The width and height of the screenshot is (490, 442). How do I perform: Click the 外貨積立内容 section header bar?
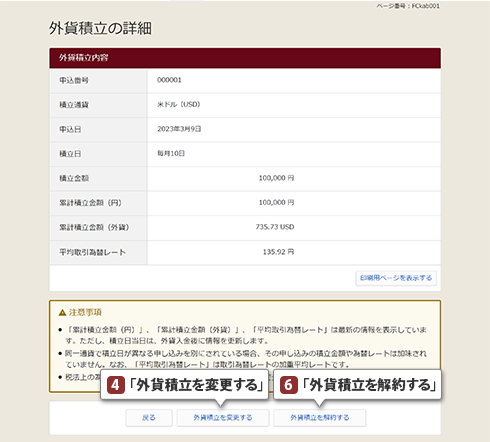(245, 58)
